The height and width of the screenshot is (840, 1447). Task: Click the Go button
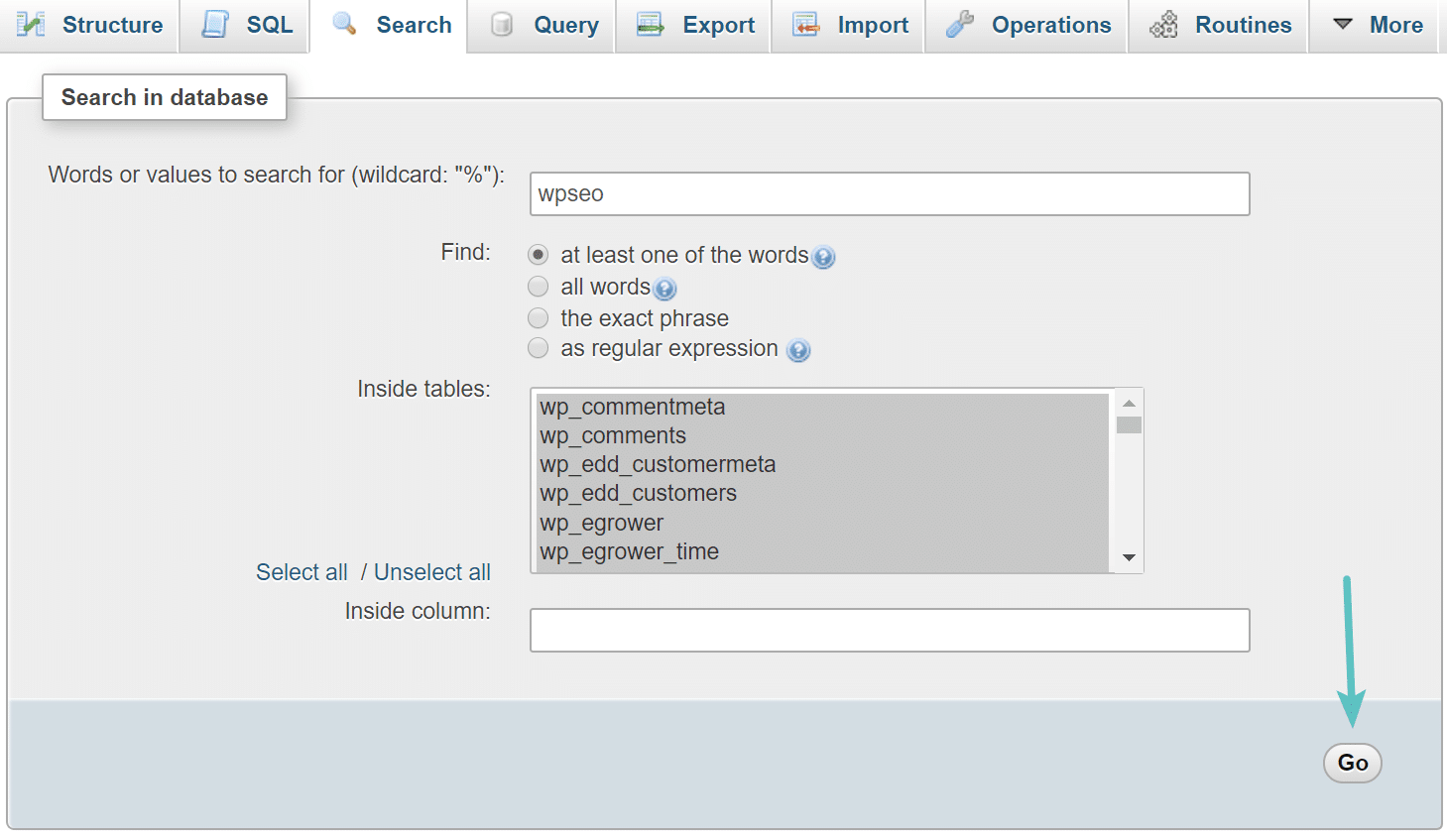pos(1352,763)
